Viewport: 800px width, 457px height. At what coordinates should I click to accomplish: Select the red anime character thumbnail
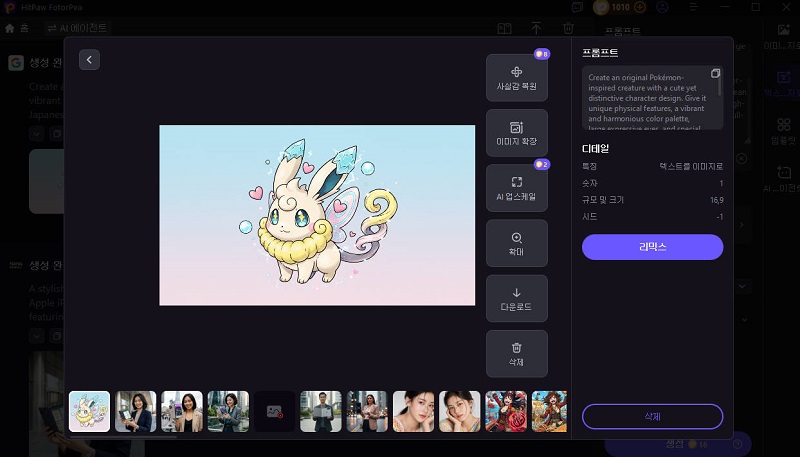[506, 412]
